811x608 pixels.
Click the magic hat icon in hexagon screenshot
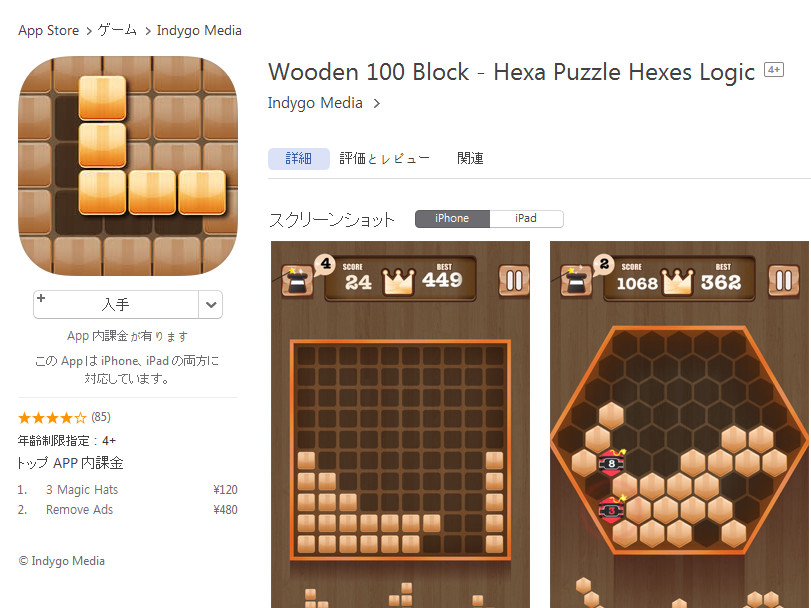point(577,281)
